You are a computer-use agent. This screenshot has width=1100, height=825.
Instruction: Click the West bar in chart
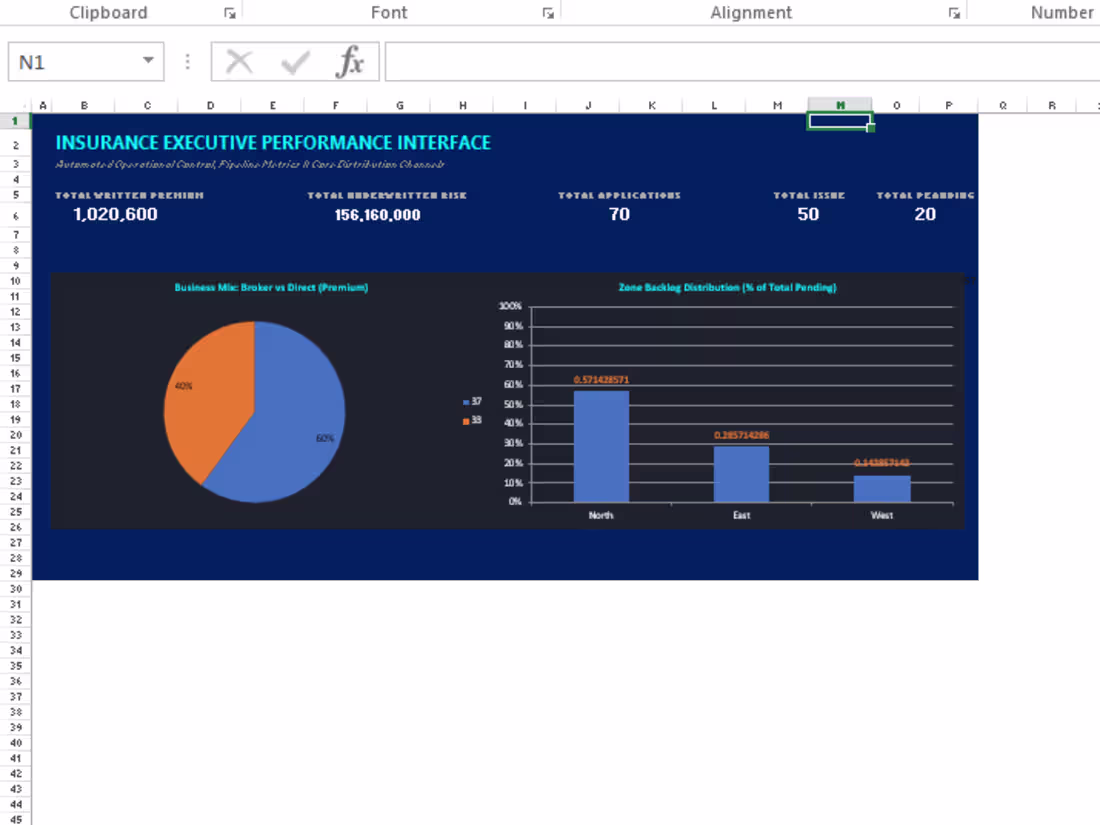pyautogui.click(x=882, y=489)
